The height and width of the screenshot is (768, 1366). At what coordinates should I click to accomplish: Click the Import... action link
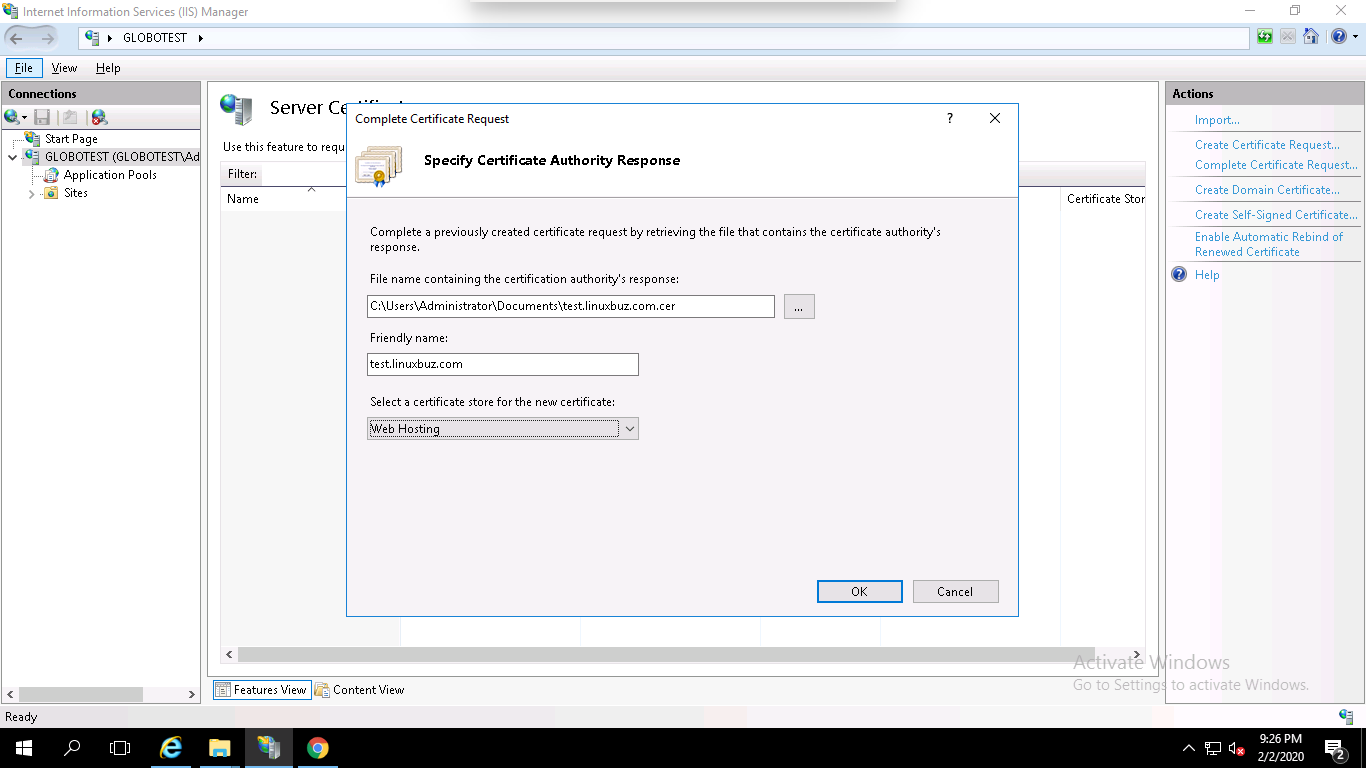(1217, 120)
